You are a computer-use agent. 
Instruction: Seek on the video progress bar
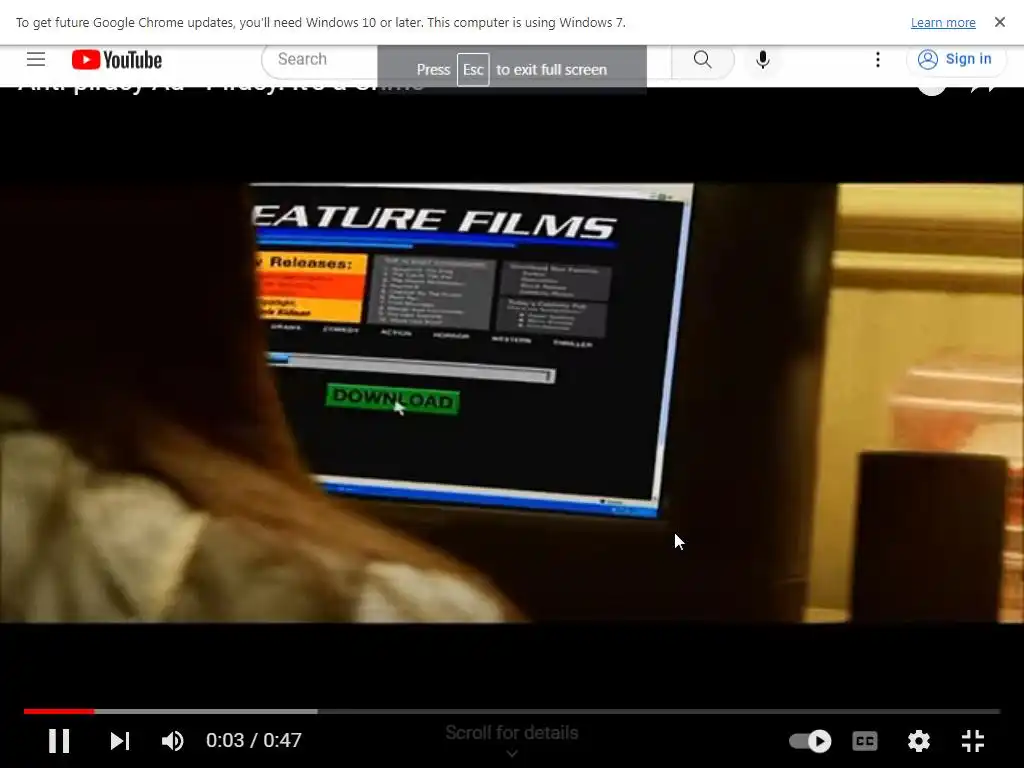pyautogui.click(x=511, y=711)
